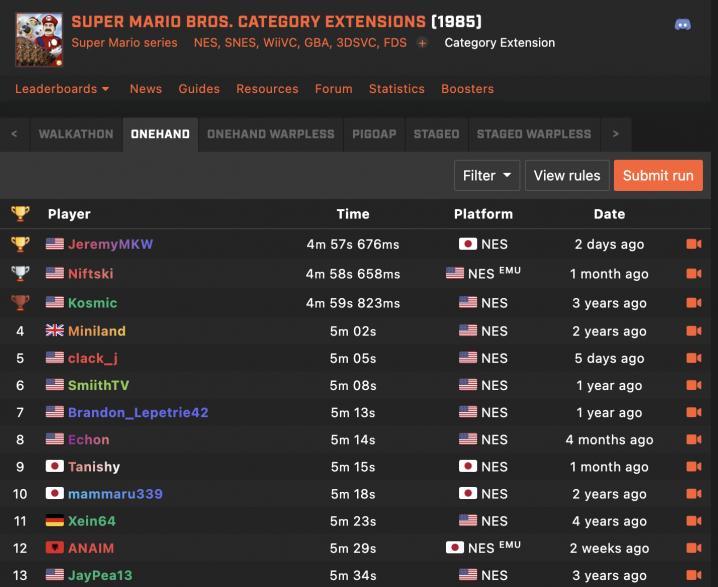Open Miniland's player profile
This screenshot has width=718, height=587.
[97, 331]
